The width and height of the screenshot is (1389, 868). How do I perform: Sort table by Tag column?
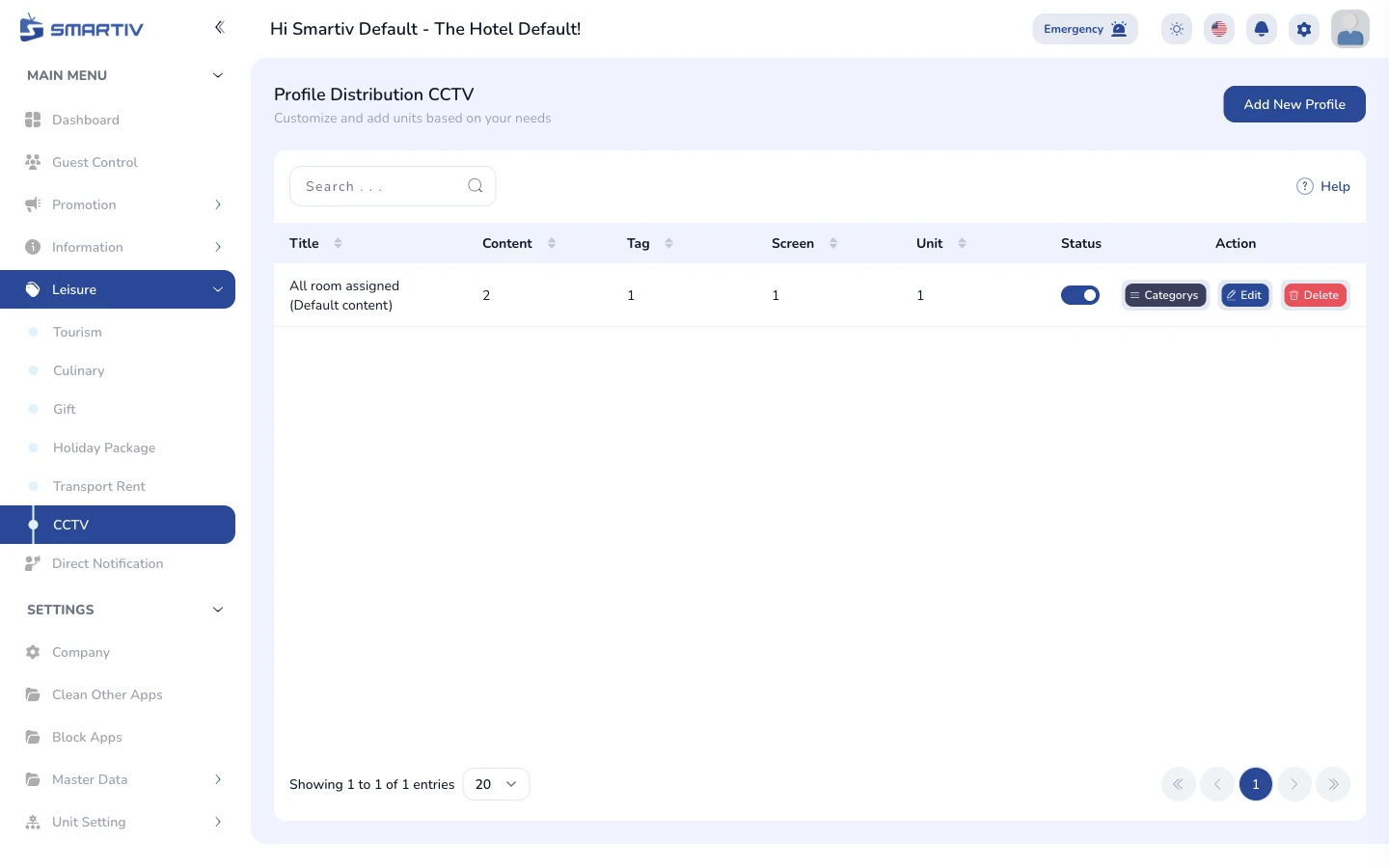click(668, 243)
